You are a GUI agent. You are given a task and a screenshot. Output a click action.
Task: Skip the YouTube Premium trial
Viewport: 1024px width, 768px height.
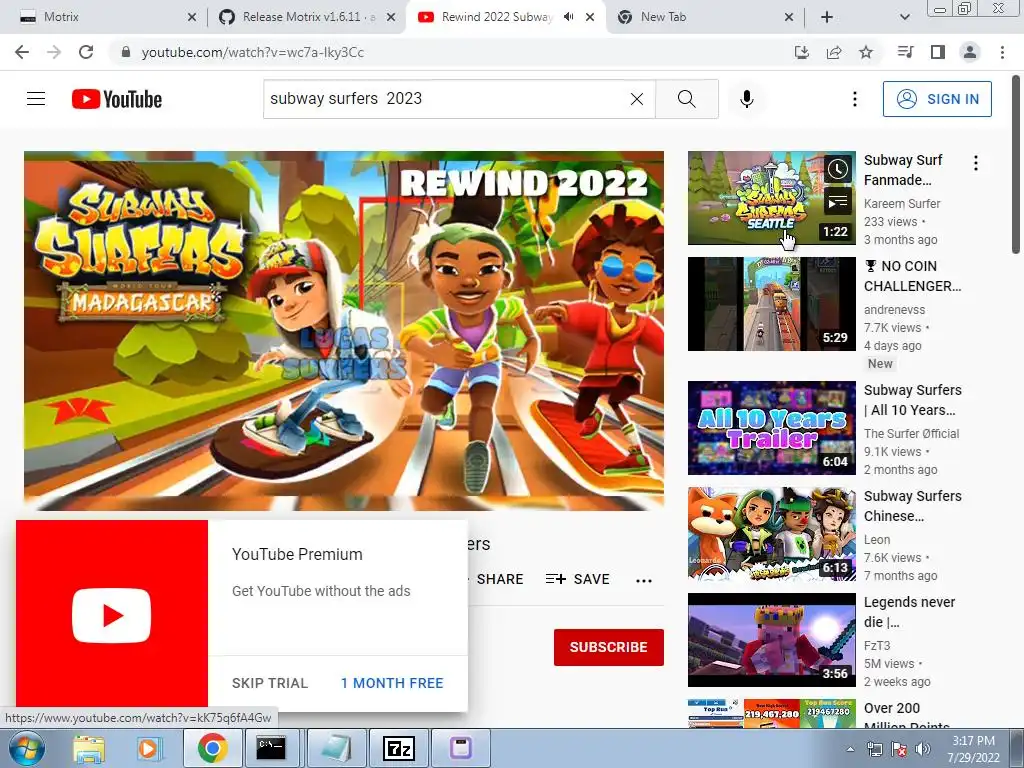(x=270, y=683)
